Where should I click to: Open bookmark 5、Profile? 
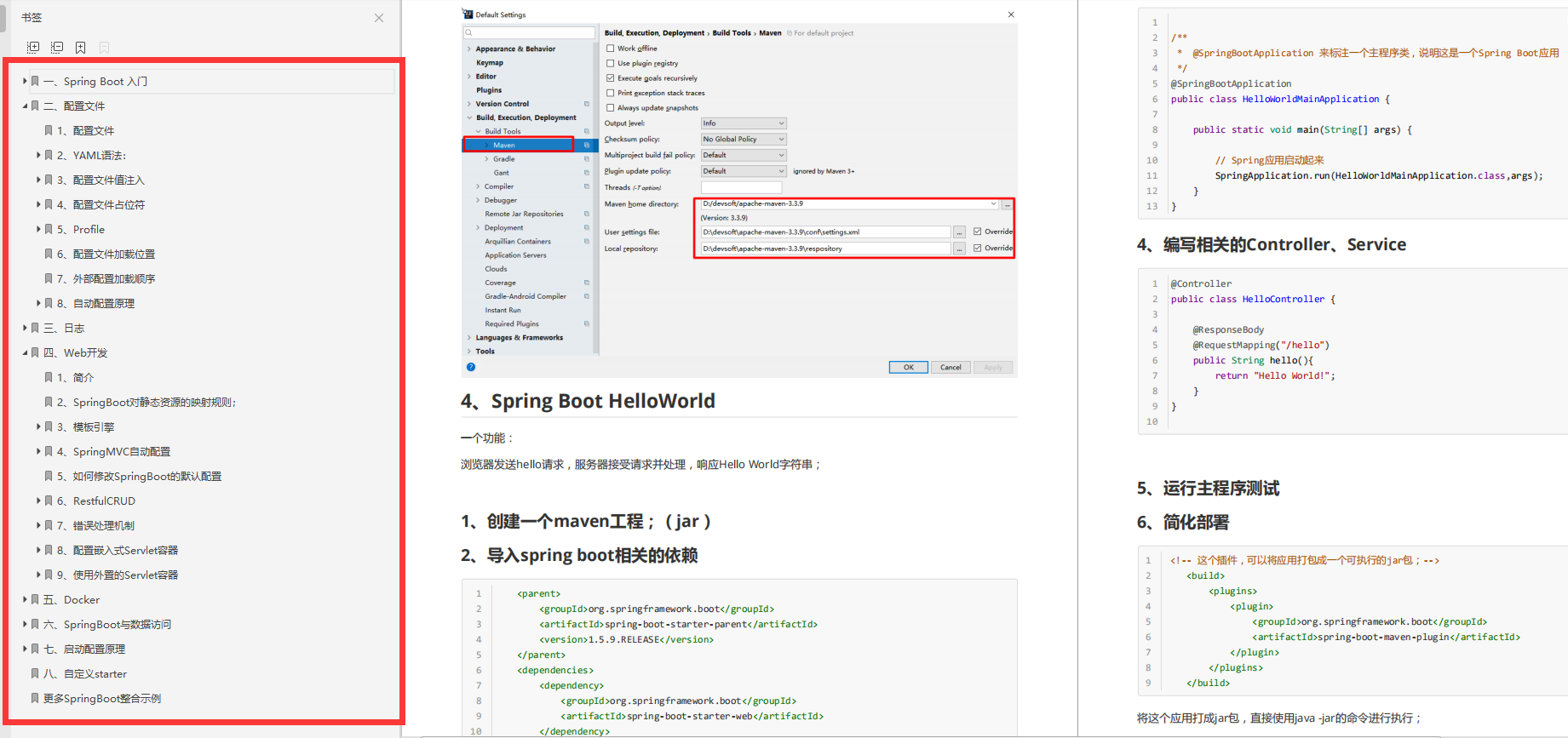point(81,230)
